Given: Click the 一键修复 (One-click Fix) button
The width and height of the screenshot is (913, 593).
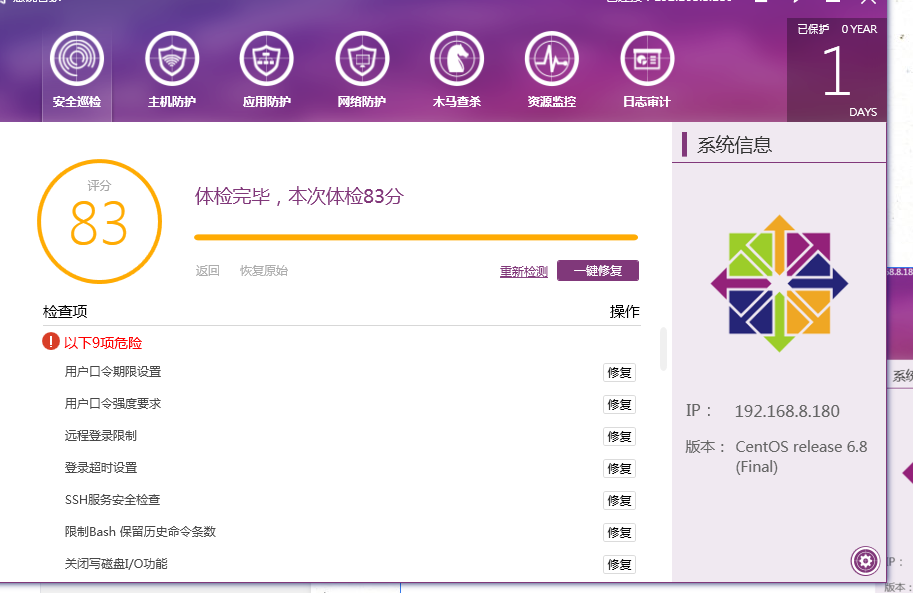Looking at the screenshot, I should [x=597, y=270].
